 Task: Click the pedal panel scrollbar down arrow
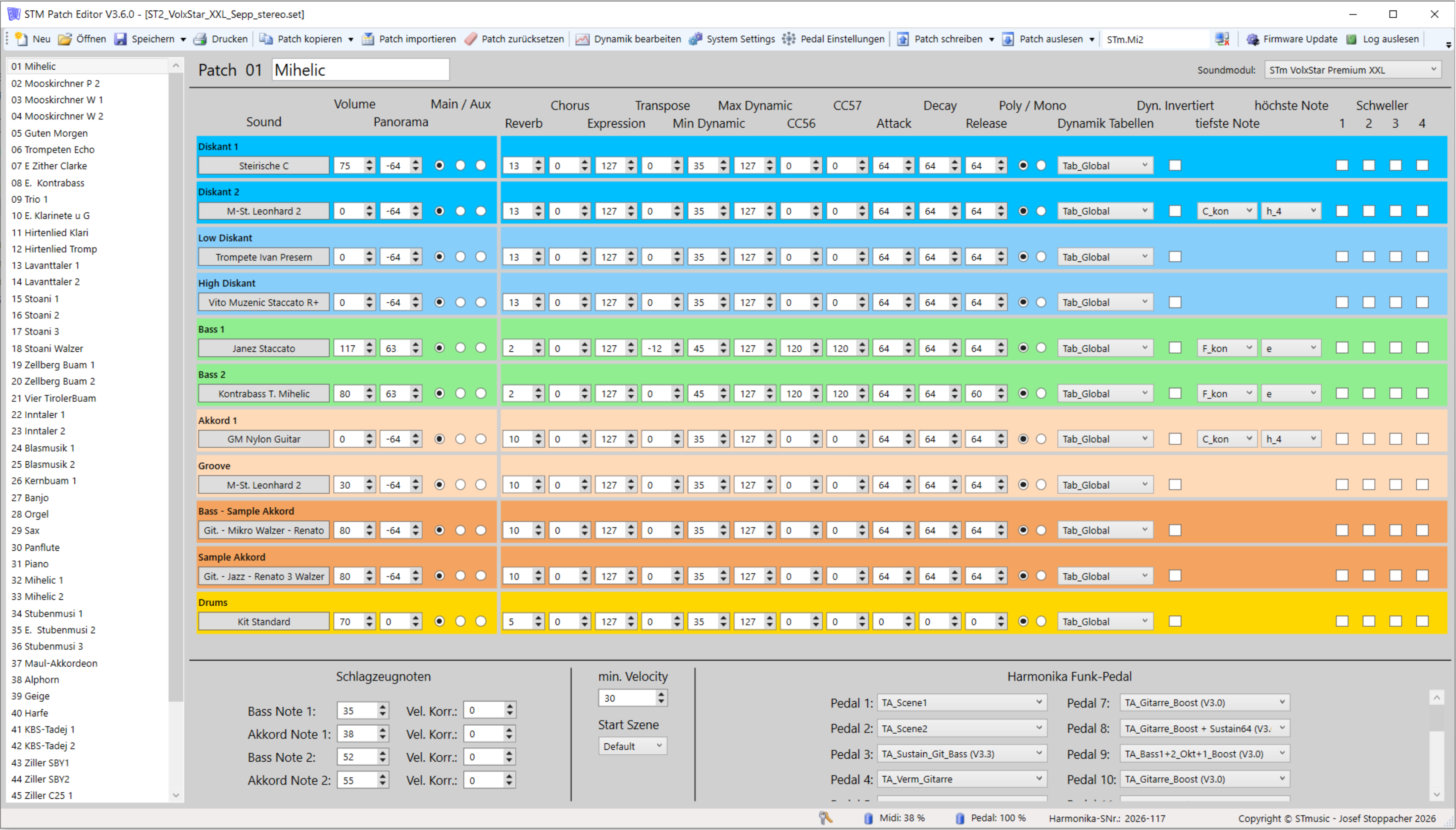click(x=1437, y=794)
